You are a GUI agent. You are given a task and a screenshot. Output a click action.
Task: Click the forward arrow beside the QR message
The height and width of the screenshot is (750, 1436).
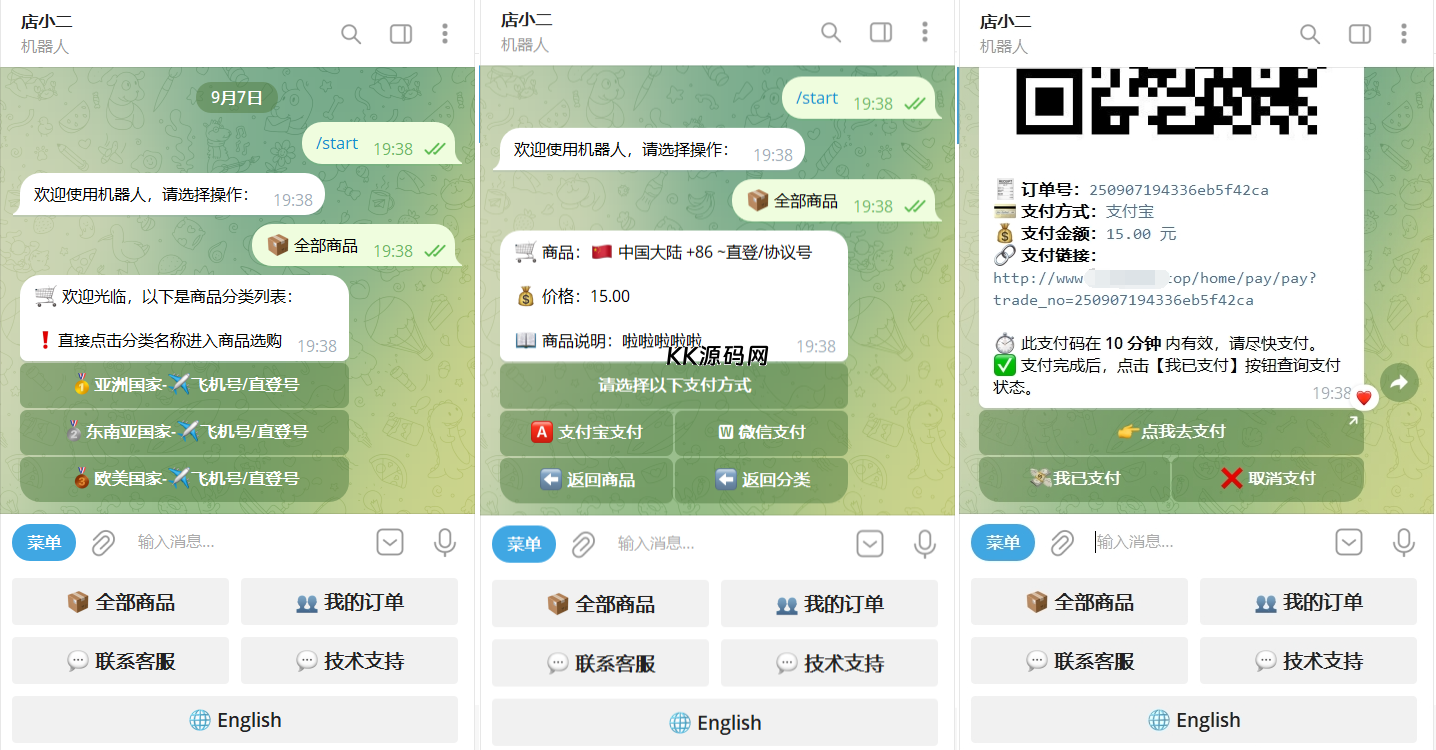(x=1400, y=382)
